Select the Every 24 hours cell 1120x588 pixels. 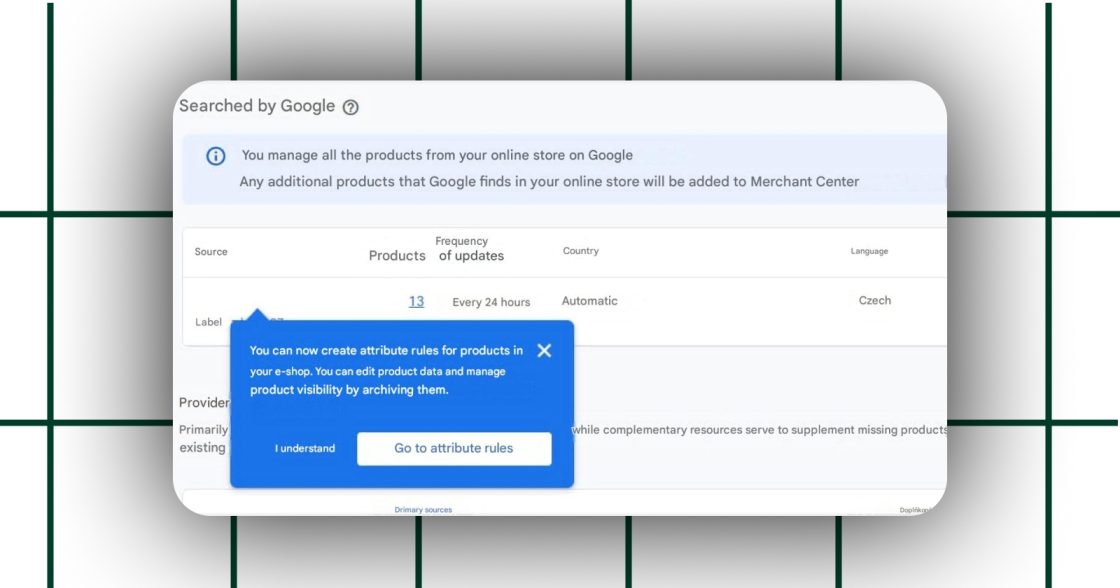491,302
